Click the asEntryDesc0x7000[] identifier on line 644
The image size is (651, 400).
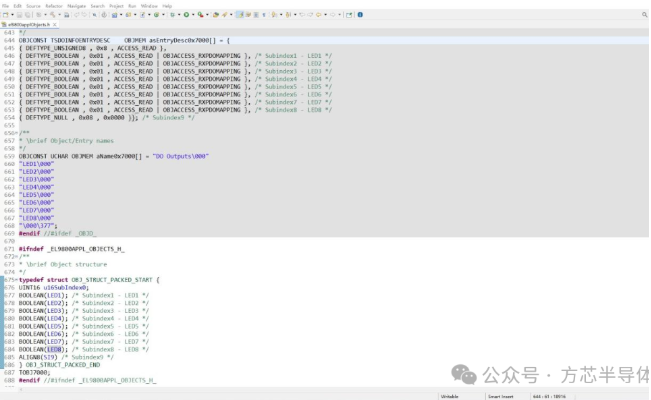tap(183, 40)
